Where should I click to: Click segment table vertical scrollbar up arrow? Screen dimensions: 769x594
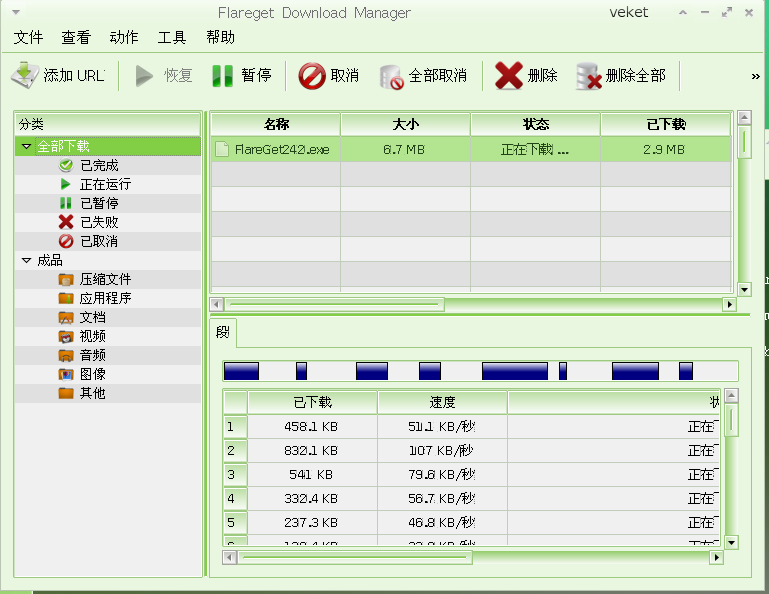click(731, 395)
